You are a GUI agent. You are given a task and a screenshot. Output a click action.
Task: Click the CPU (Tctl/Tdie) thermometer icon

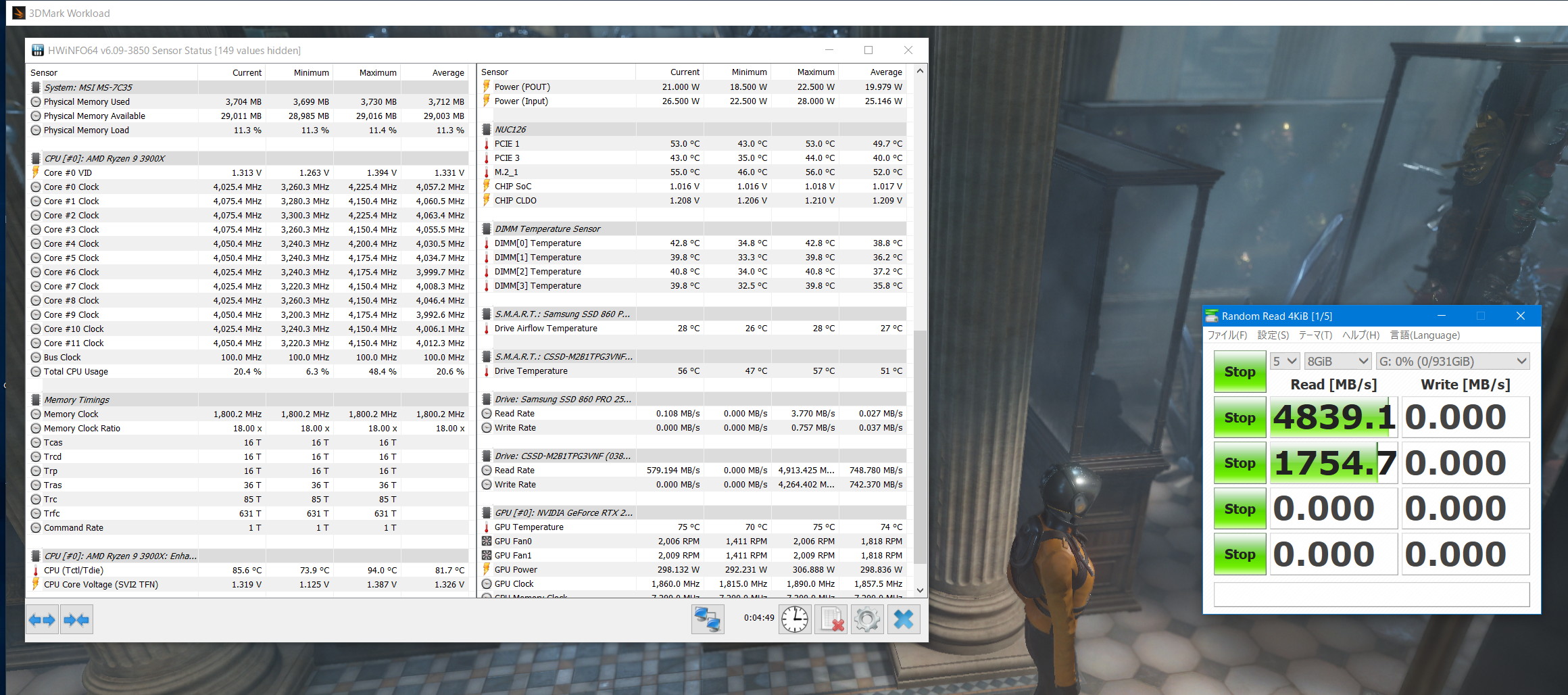pos(36,570)
